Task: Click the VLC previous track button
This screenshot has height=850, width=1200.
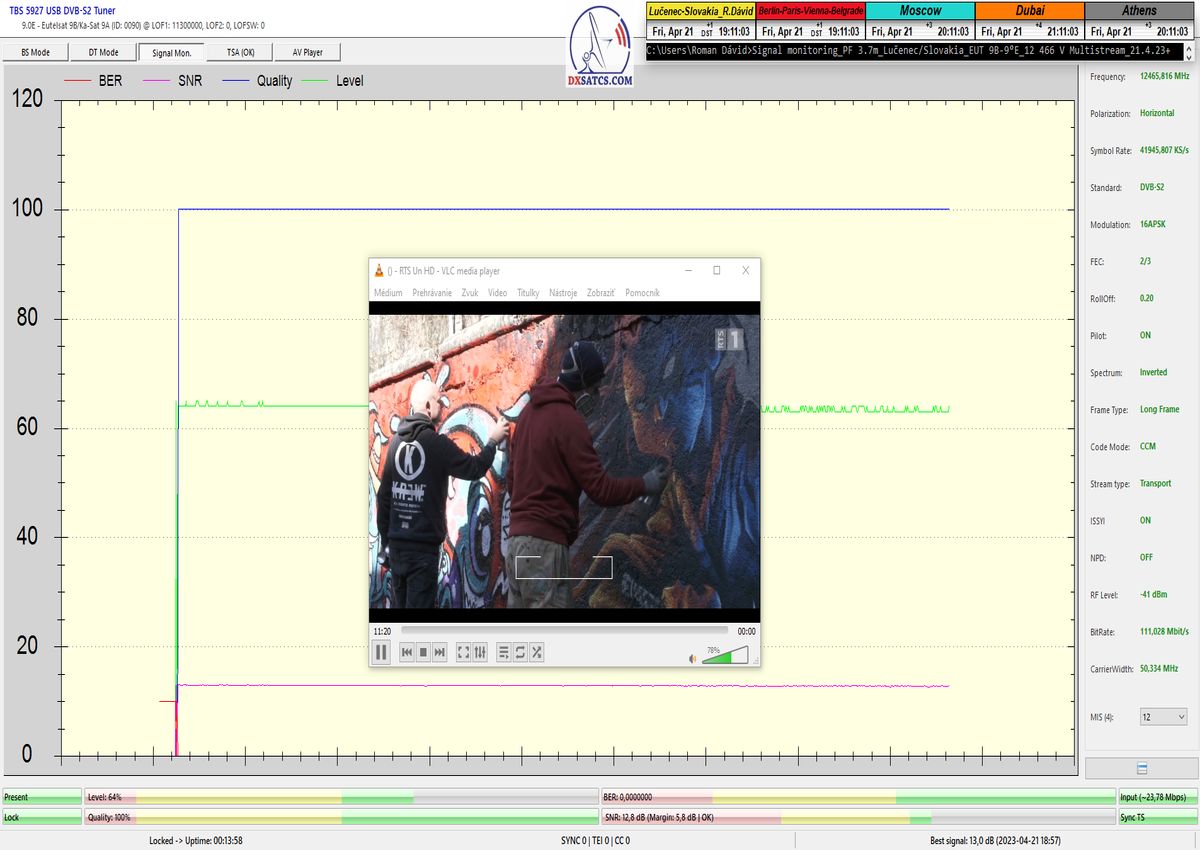Action: coord(407,652)
